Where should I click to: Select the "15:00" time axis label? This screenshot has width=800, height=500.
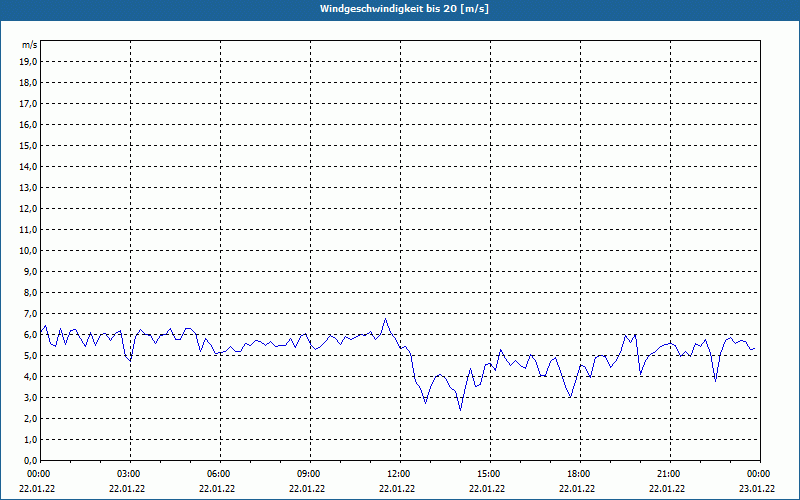point(489,474)
